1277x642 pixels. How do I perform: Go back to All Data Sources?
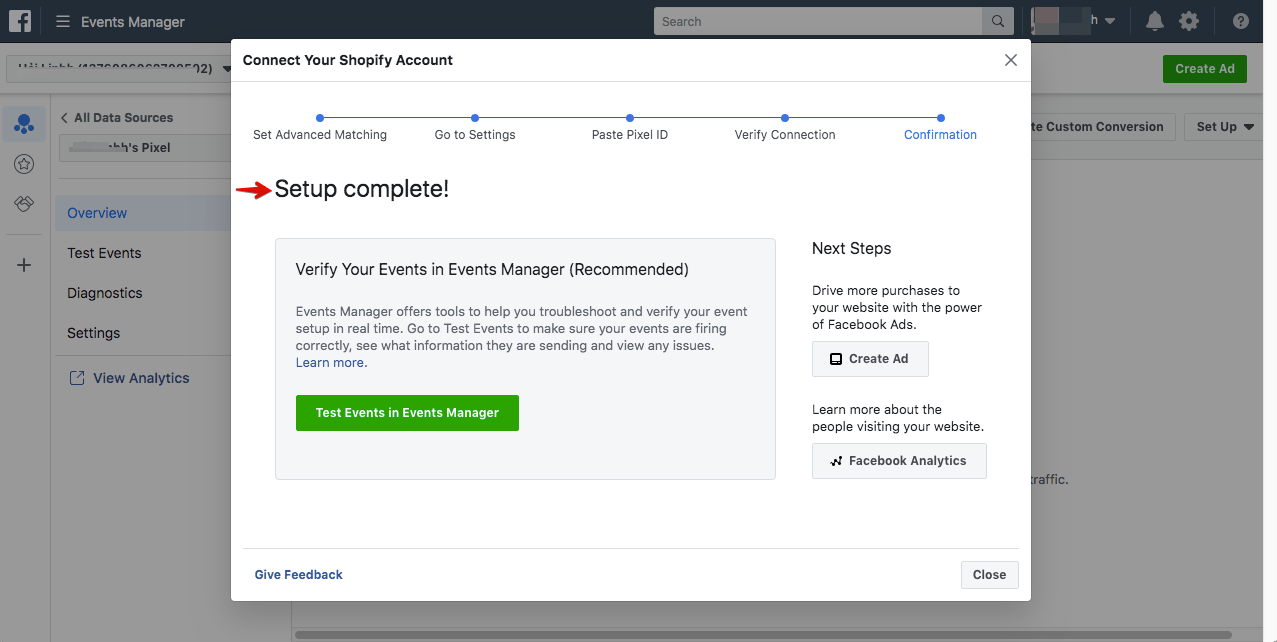(123, 118)
